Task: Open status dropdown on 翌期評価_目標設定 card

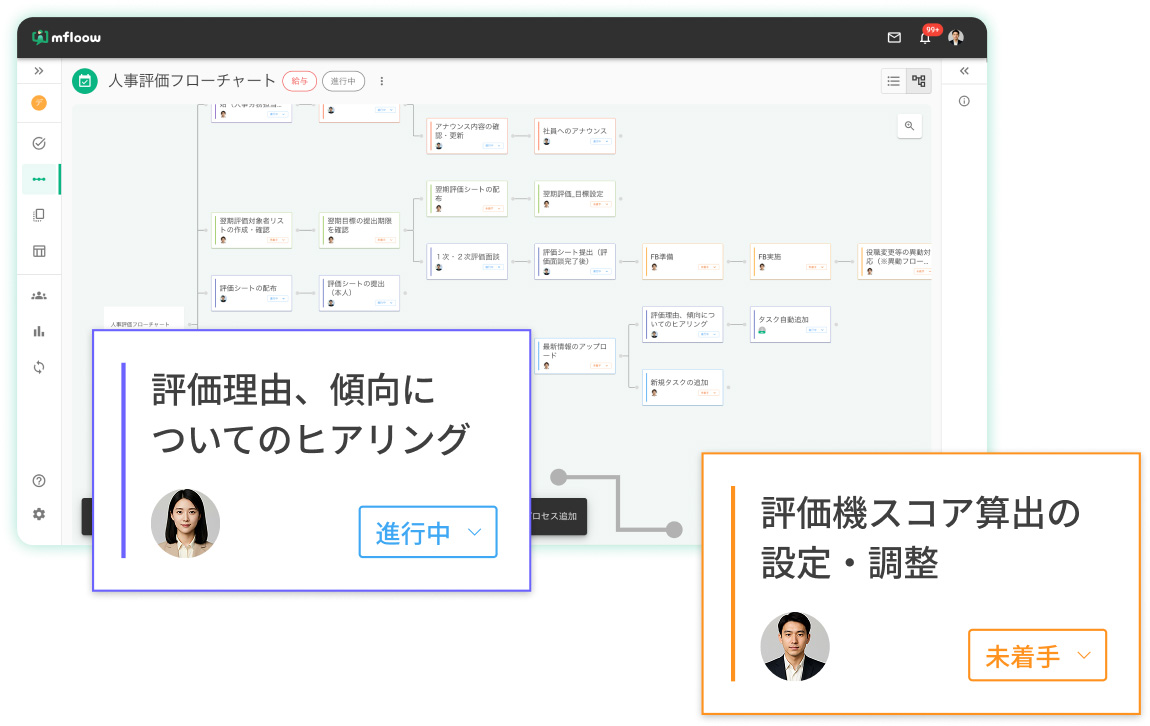Action: pos(600,205)
